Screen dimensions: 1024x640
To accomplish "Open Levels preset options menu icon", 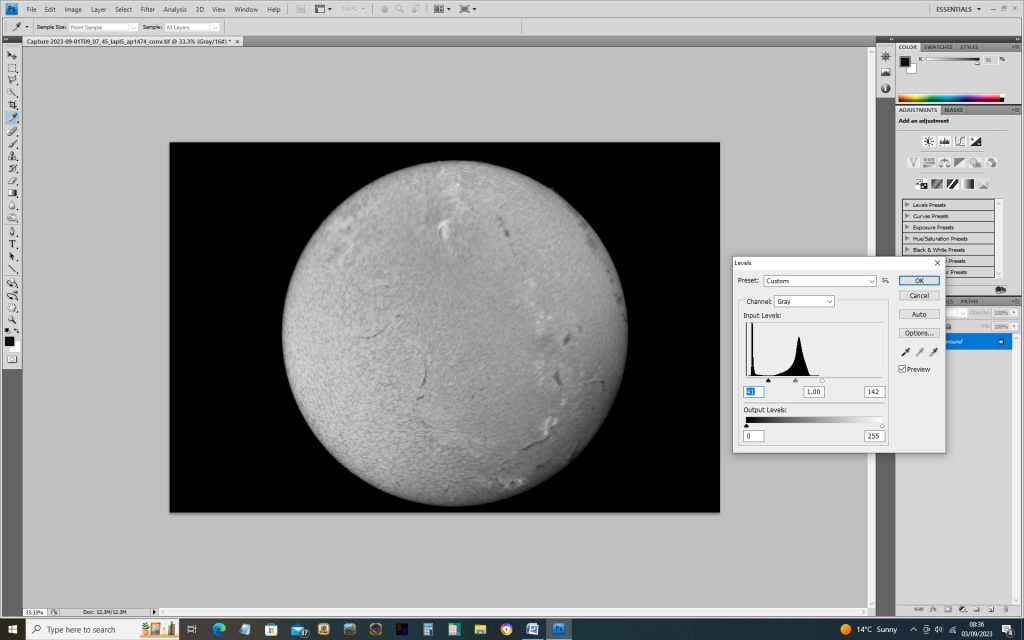I will click(885, 281).
